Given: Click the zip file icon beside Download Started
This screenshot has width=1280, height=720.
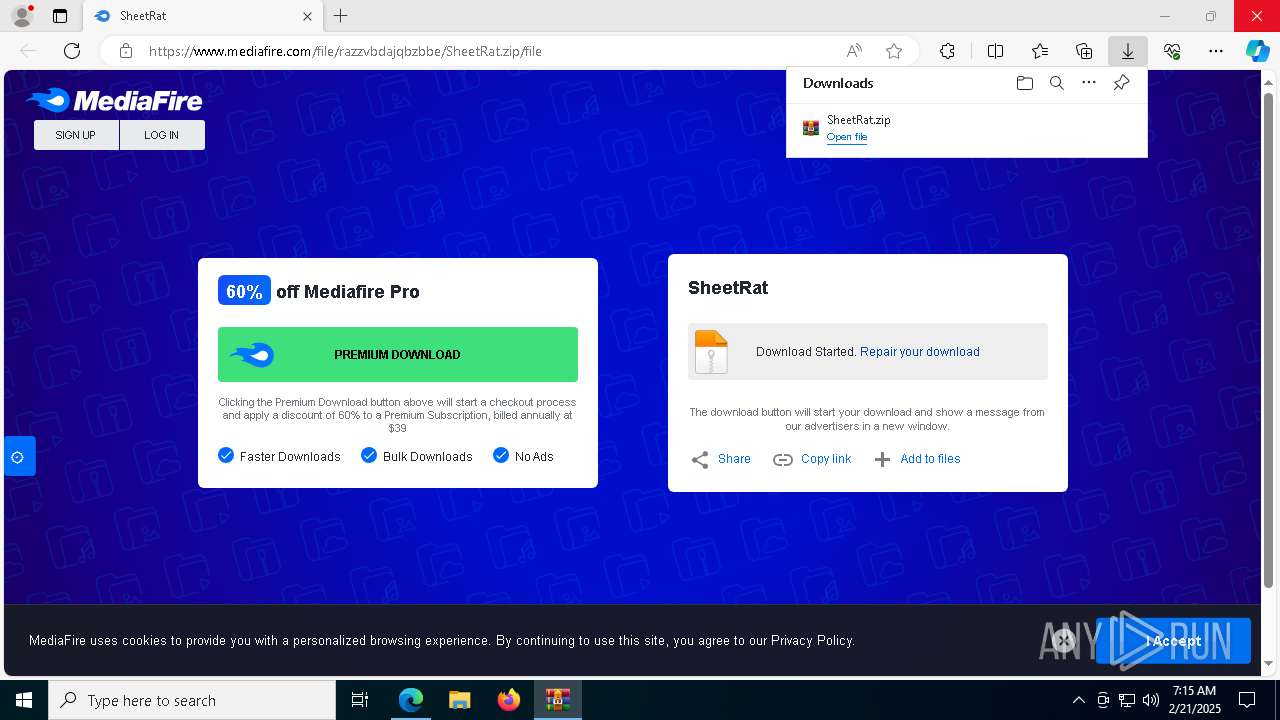Looking at the screenshot, I should 711,352.
